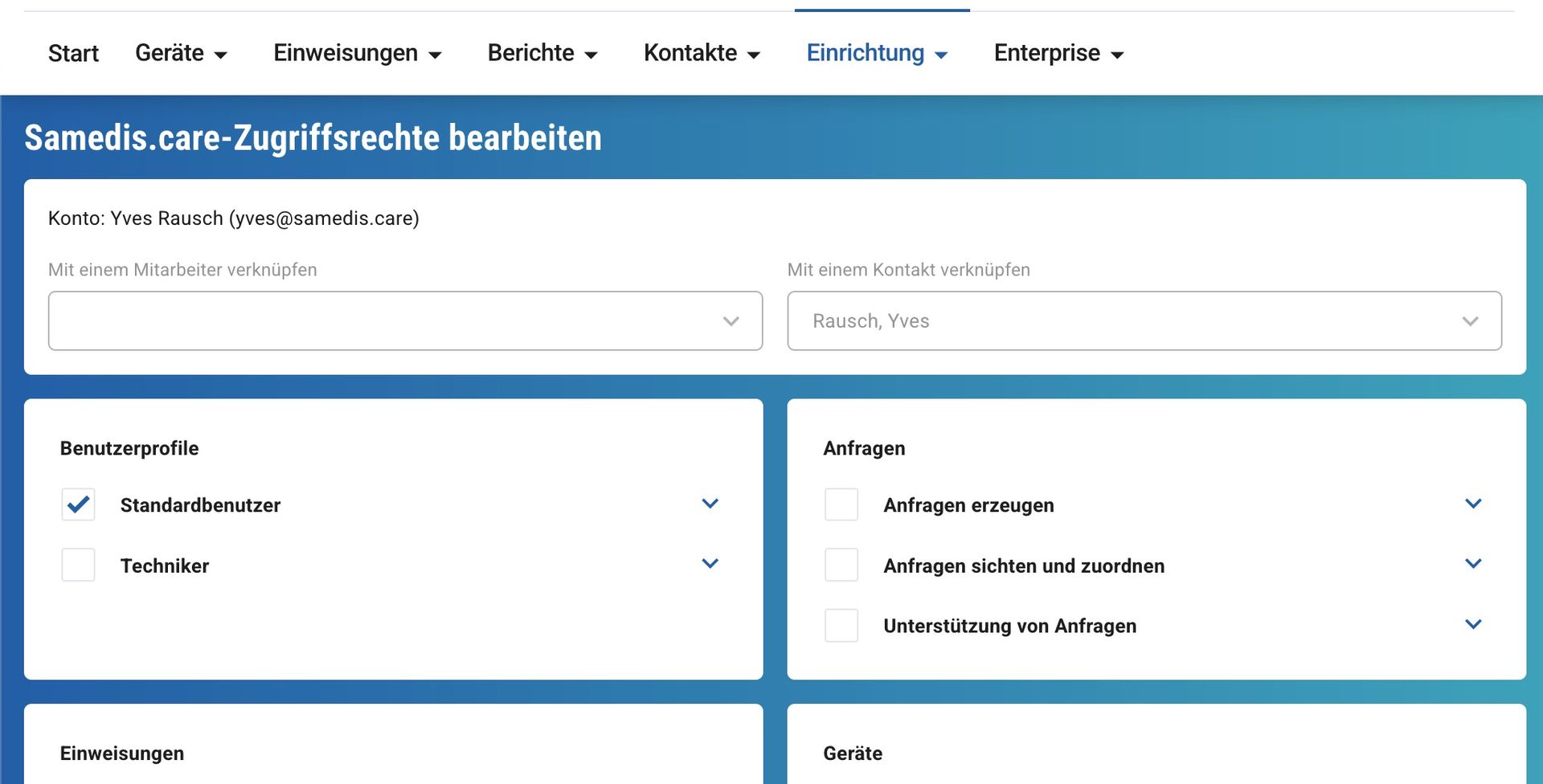Click the Standardbenutzer label
Image resolution: width=1543 pixels, height=784 pixels.
click(200, 505)
